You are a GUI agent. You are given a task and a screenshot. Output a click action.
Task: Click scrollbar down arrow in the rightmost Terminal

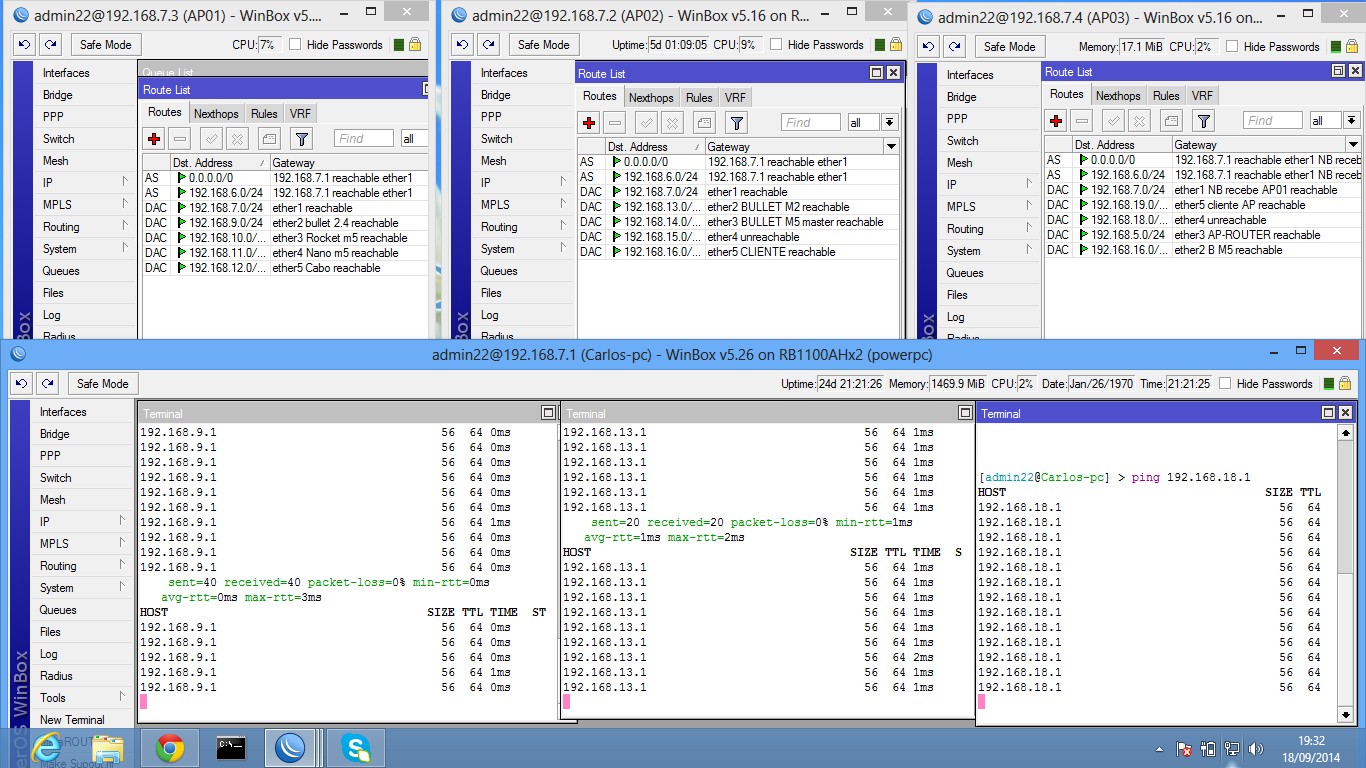pos(1346,713)
